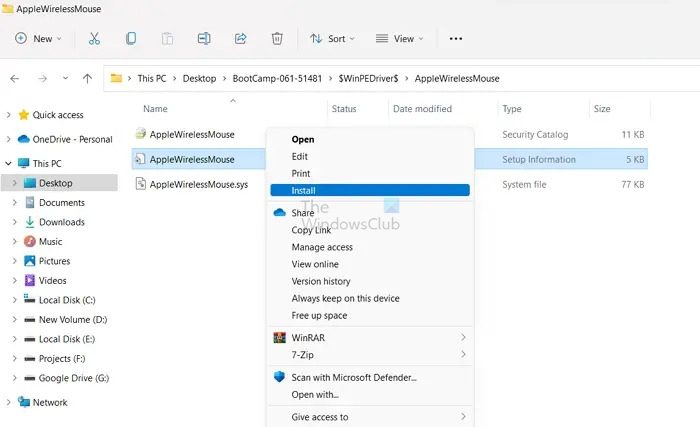Image resolution: width=700 pixels, height=427 pixels.
Task: Open the Sort dropdown menu
Action: [x=332, y=39]
